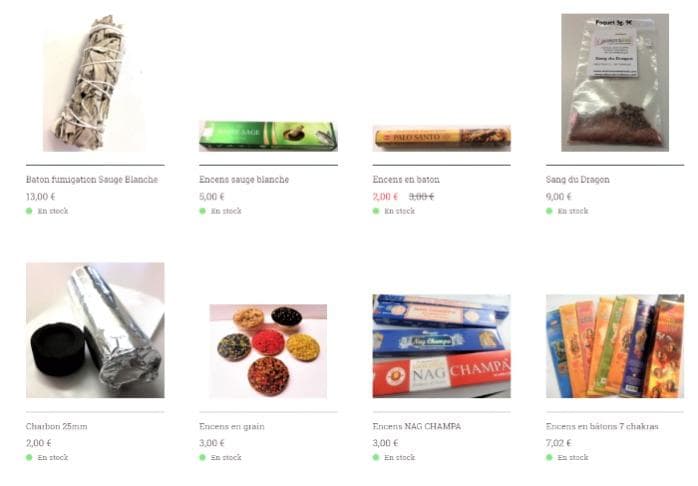This screenshot has height=486, width=698.
Task: Select the Nag Champa boxes image
Action: pyautogui.click(x=442, y=346)
